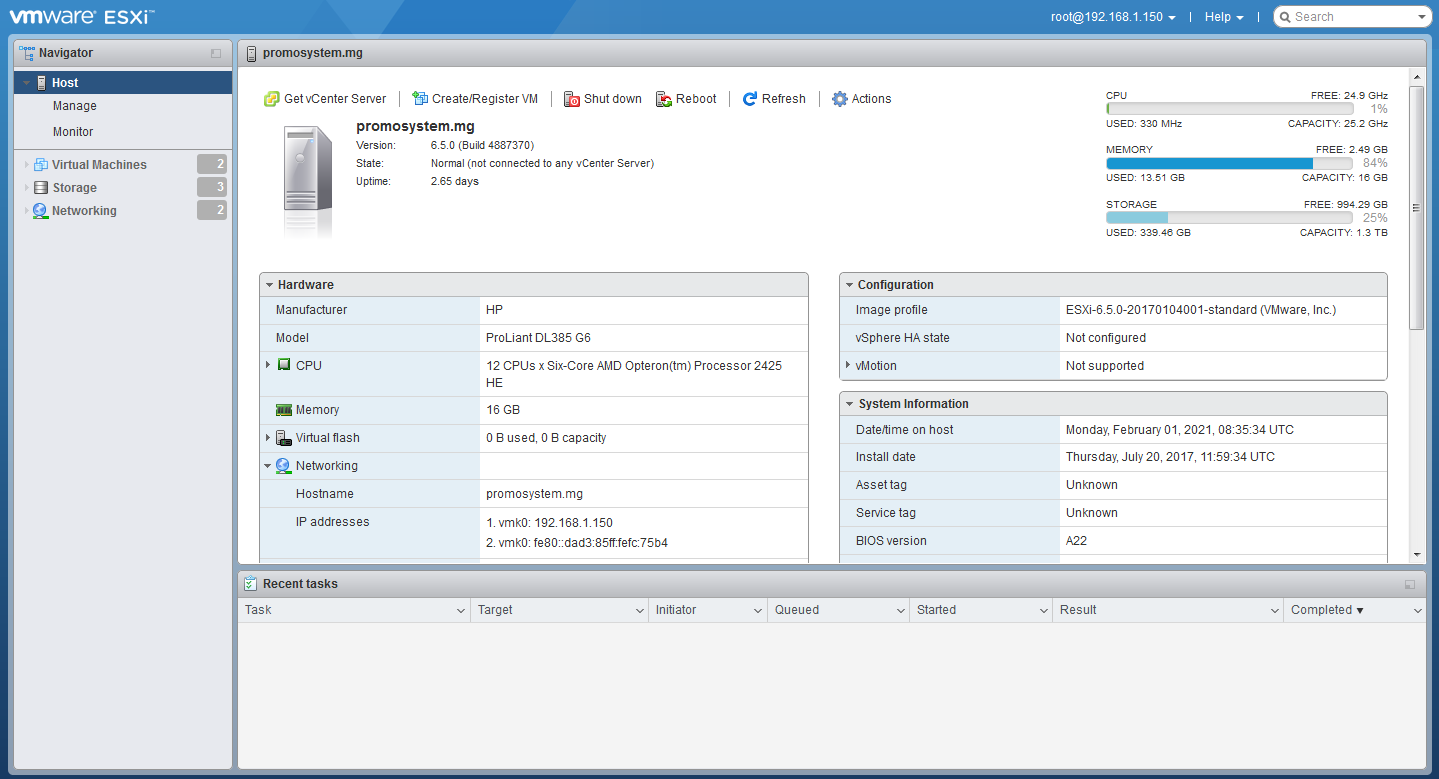Click the Networking globe icon in Navigator
Viewport: 1439px width, 779px height.
coord(40,211)
